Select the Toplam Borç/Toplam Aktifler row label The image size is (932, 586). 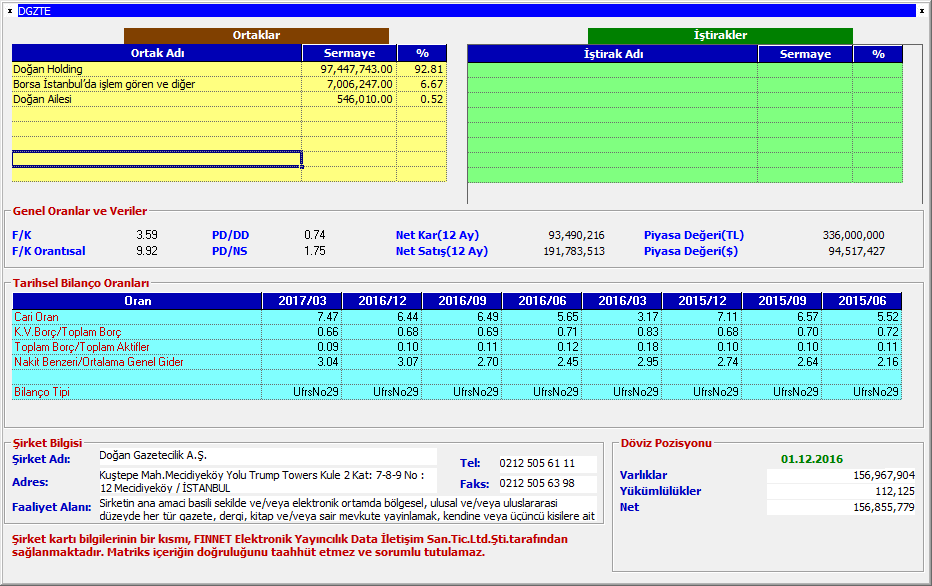pyautogui.click(x=82, y=347)
